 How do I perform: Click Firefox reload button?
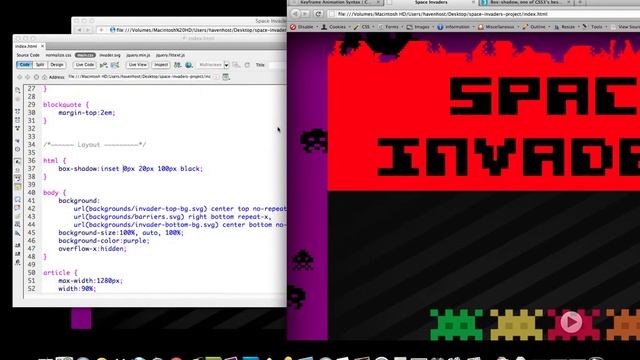click(x=318, y=13)
